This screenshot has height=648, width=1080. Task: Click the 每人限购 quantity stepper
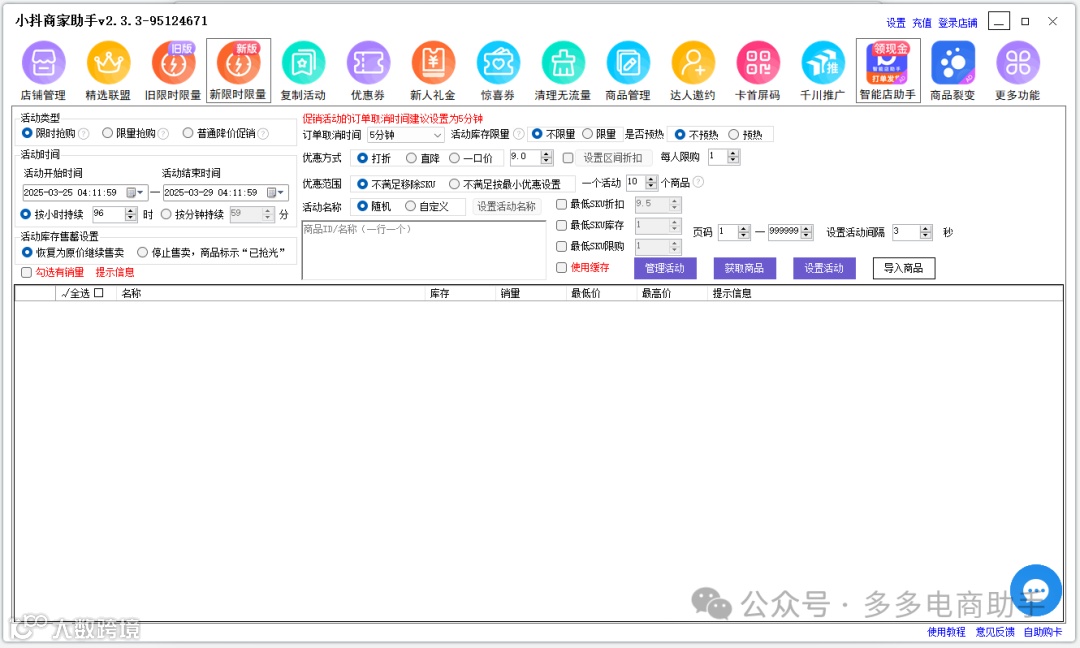coord(734,157)
